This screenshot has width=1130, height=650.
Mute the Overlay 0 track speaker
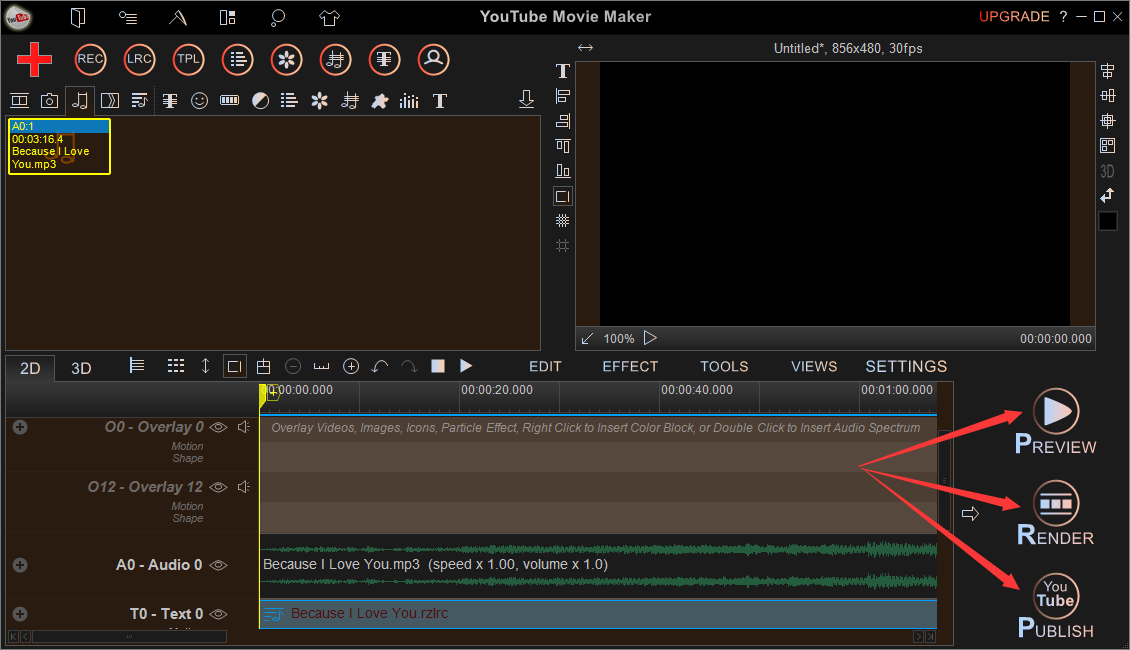[x=244, y=427]
